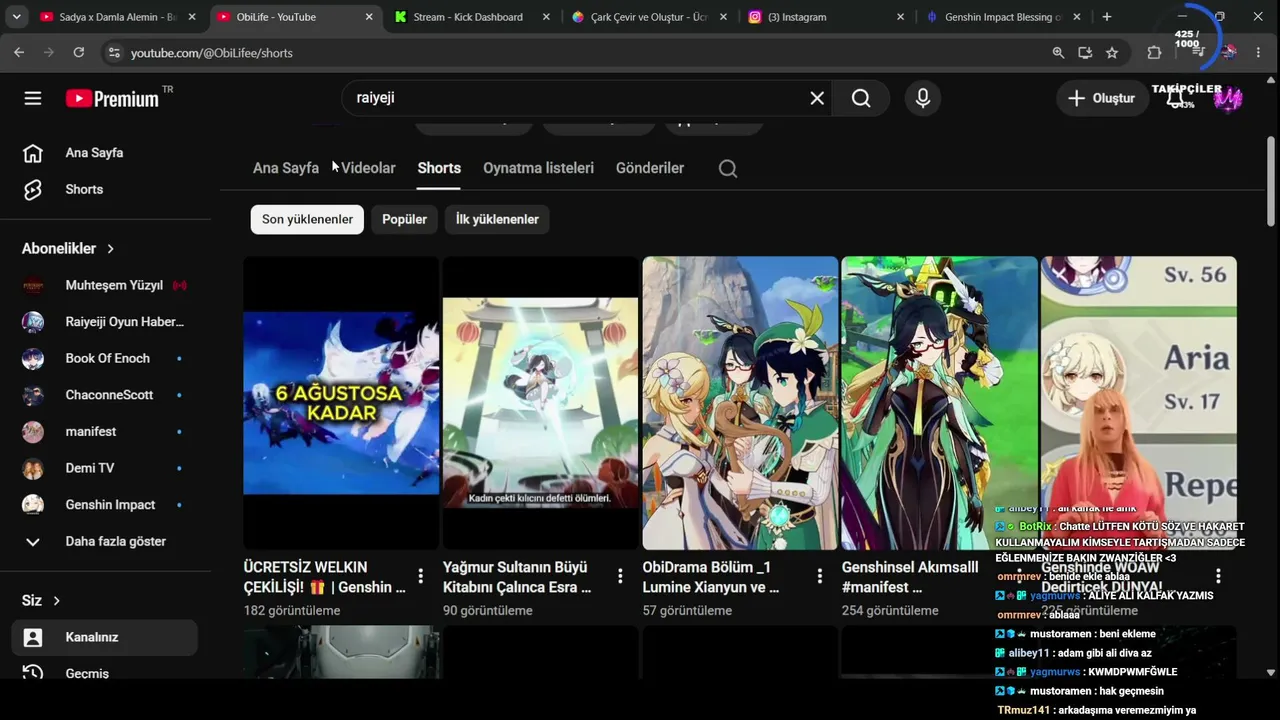Open more options for ObiDrama Bölüm short
The height and width of the screenshot is (720, 1280).
point(820,576)
